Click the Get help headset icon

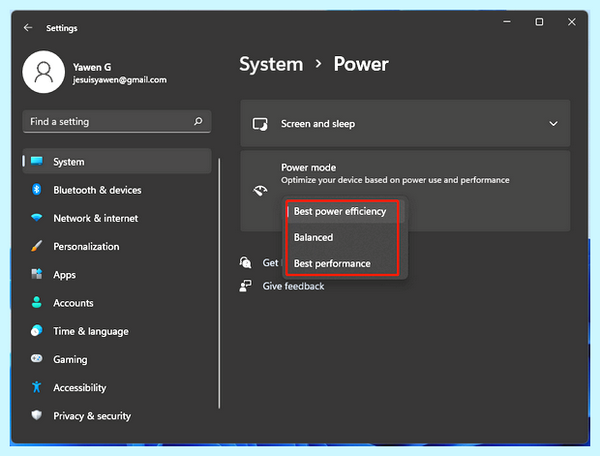(245, 262)
